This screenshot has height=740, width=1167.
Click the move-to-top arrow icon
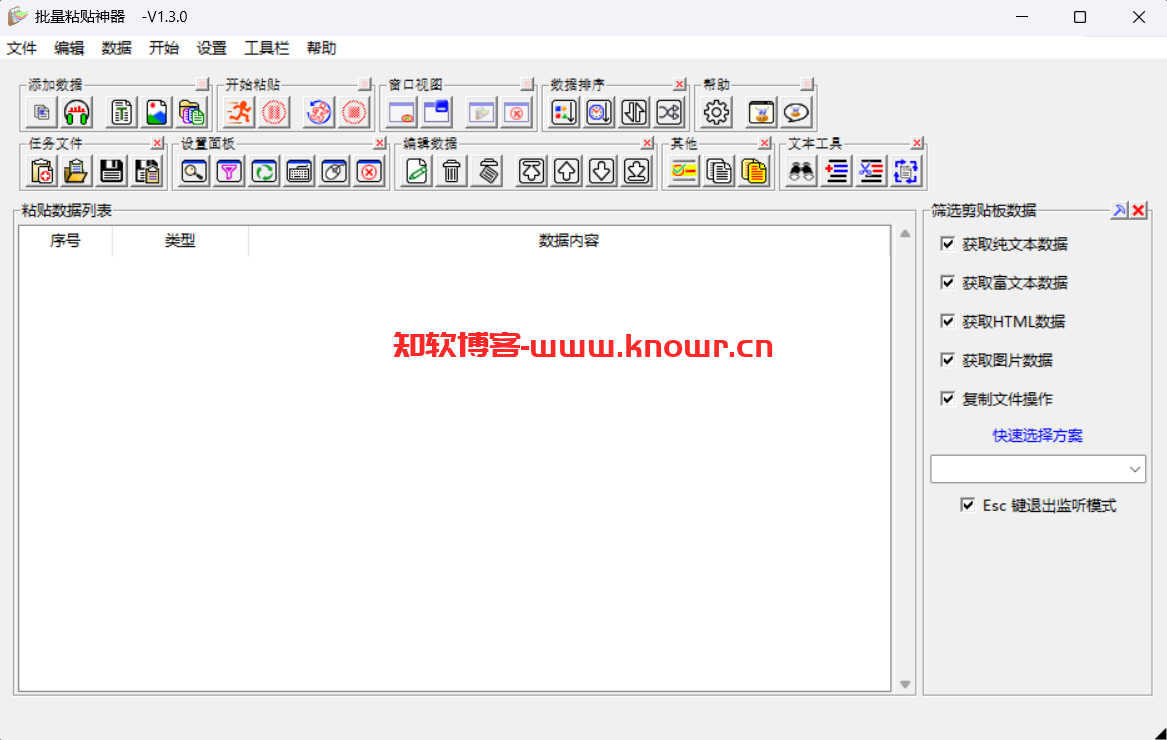click(x=531, y=171)
